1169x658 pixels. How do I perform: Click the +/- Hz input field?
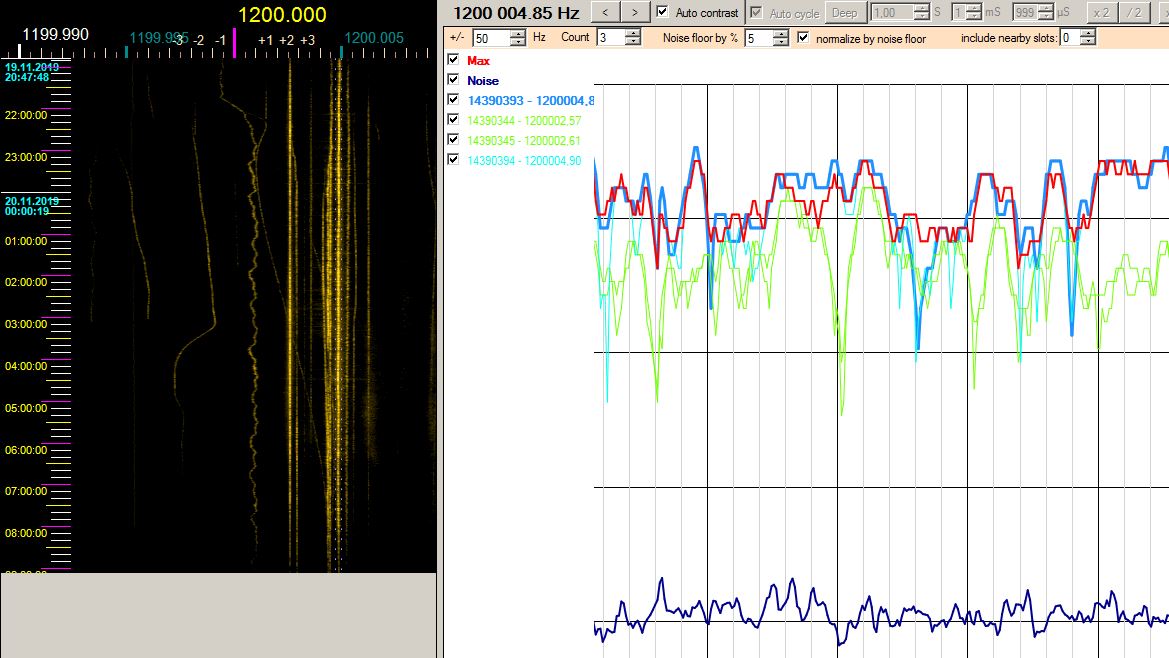(x=490, y=38)
